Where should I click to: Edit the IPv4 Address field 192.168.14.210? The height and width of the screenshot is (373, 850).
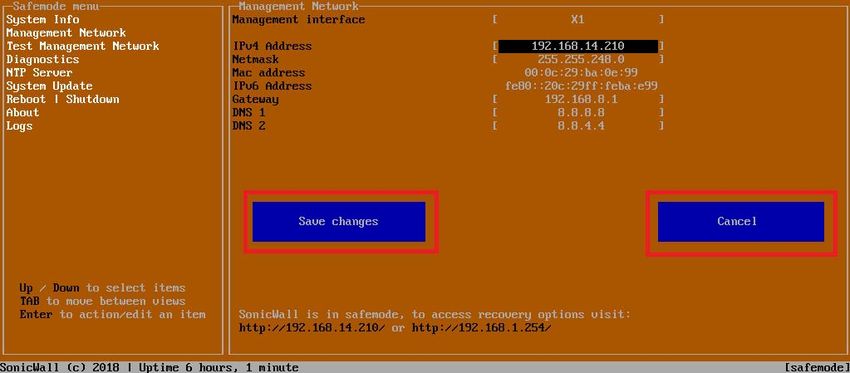pos(578,46)
